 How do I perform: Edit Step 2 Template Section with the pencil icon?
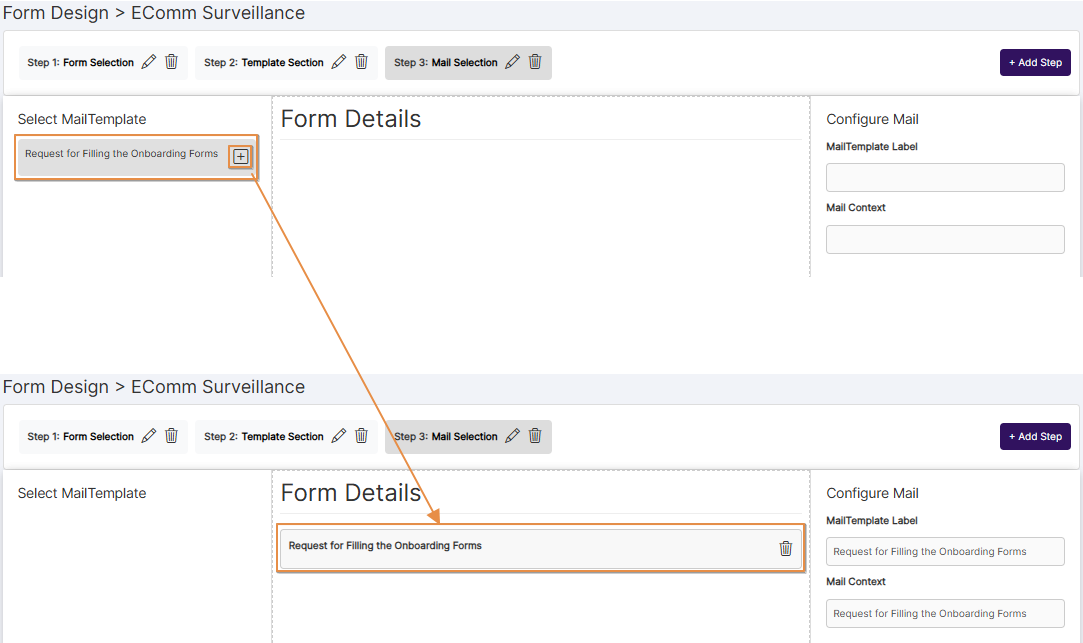pyautogui.click(x=339, y=61)
